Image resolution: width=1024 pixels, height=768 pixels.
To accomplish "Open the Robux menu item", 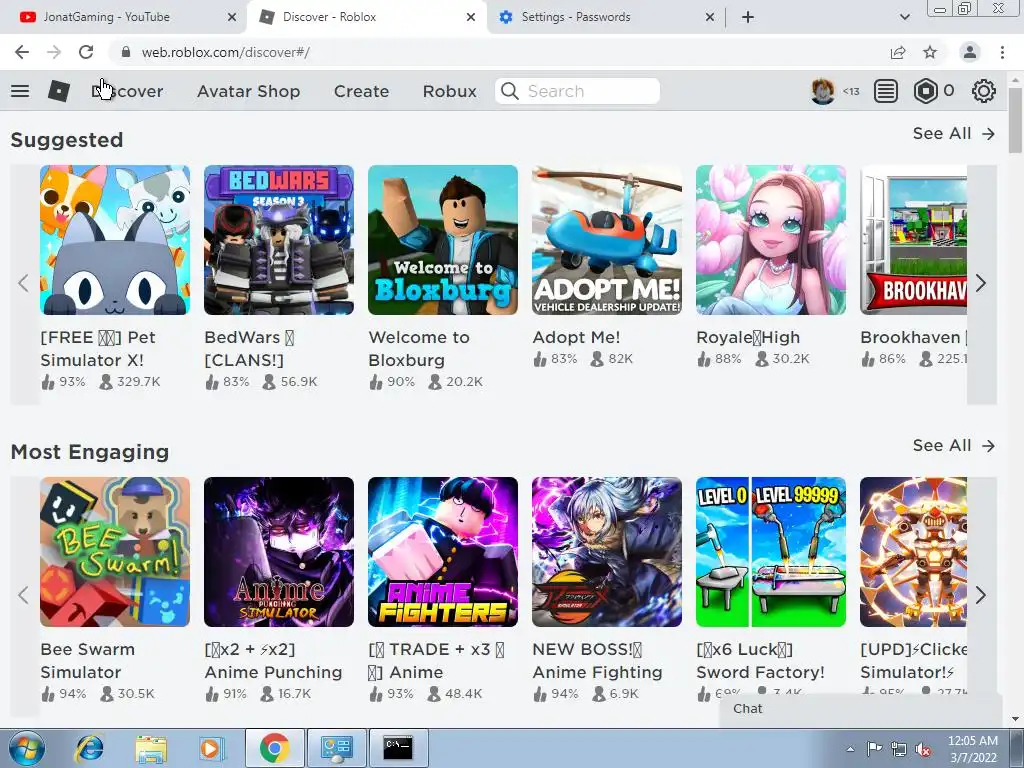I will click(x=449, y=91).
